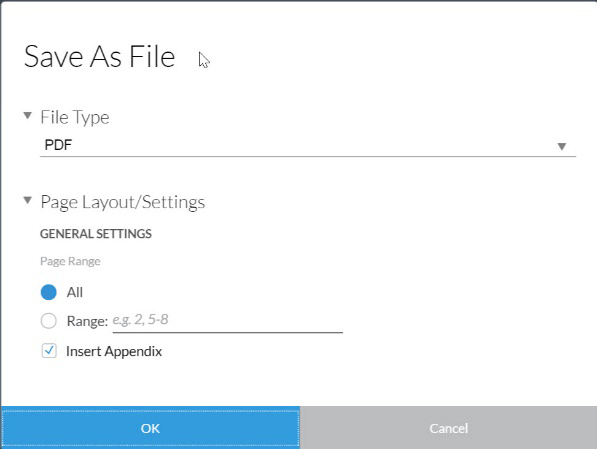Collapse the Page Layout/Settings triangle
The width and height of the screenshot is (597, 449).
tap(27, 200)
